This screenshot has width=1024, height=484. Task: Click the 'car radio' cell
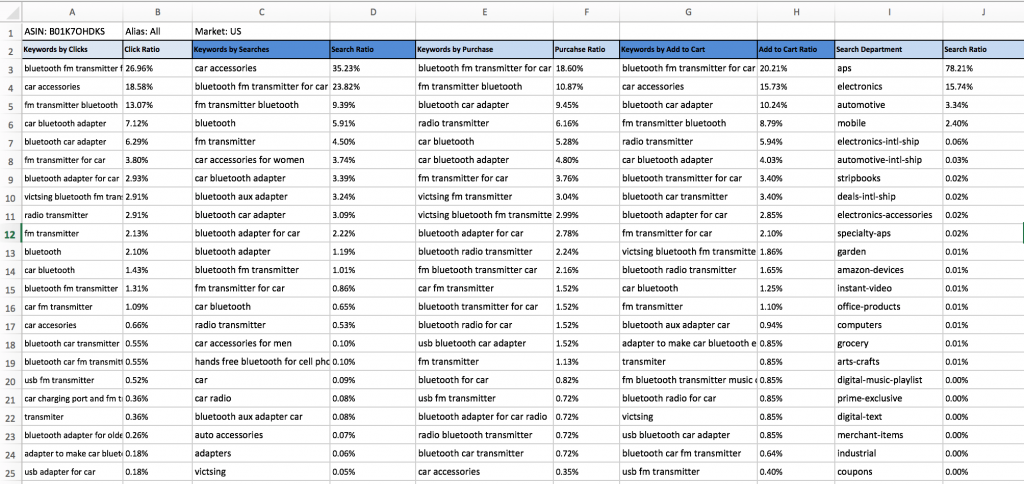coord(261,398)
